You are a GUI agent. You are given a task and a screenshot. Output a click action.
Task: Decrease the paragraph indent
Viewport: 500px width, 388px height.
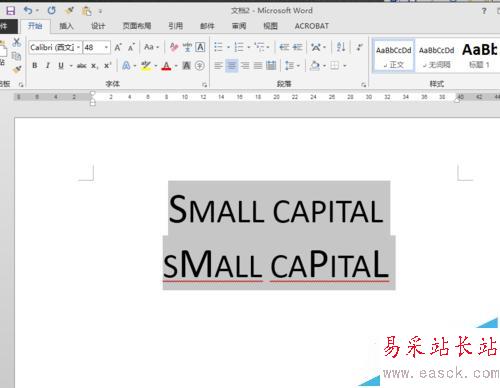click(284, 47)
